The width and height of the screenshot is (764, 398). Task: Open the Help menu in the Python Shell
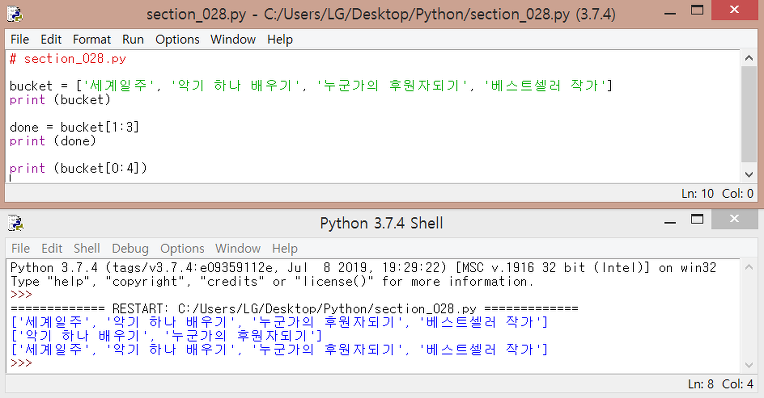(x=285, y=248)
